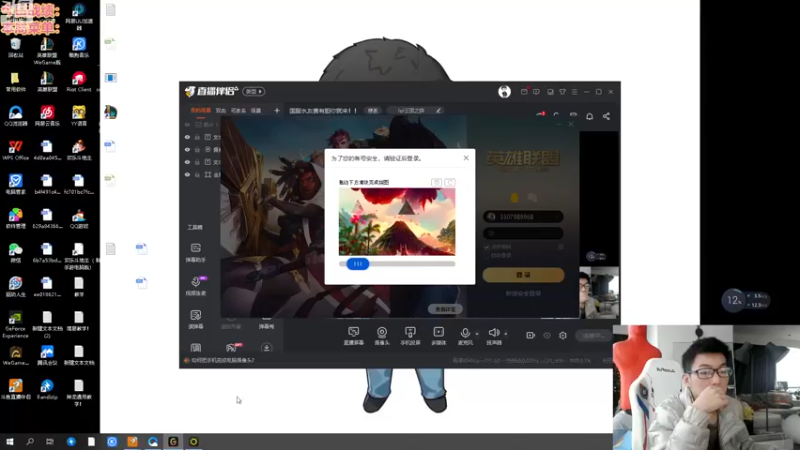The image size is (800, 450).
Task: Check the auto login checkbox in login panel
Action: [x=487, y=255]
